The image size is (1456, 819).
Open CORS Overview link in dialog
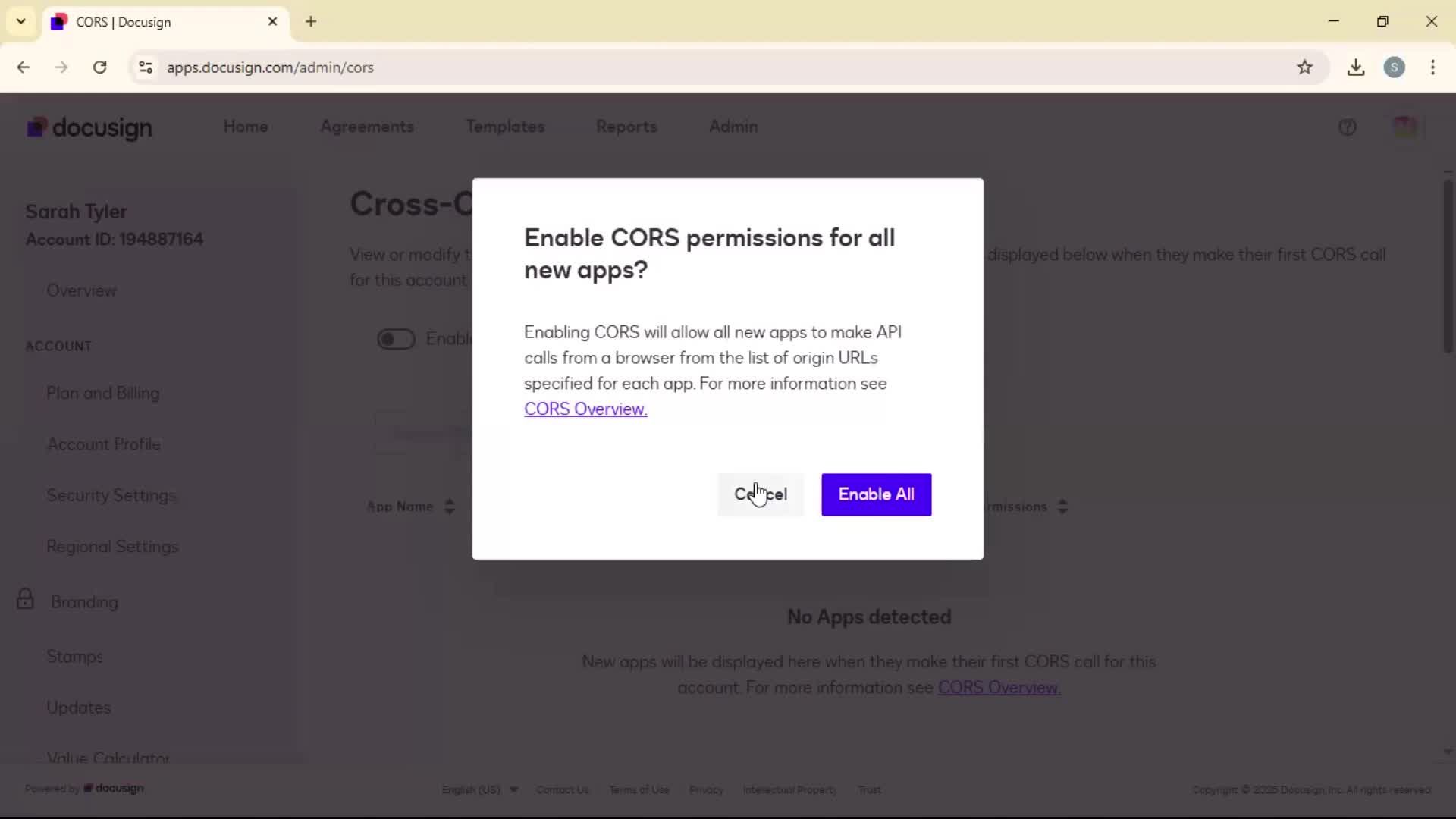point(585,409)
